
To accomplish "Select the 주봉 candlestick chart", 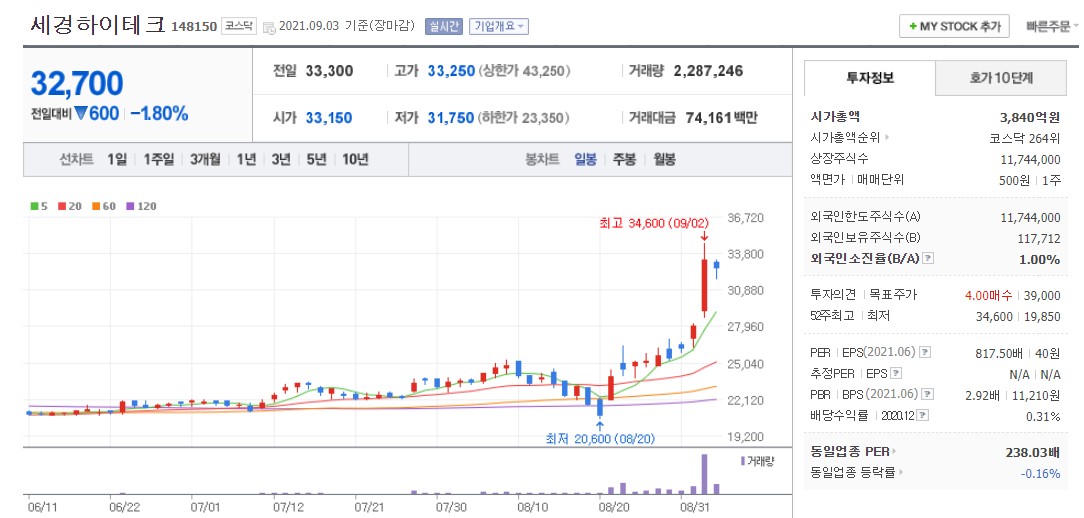I will 624,160.
